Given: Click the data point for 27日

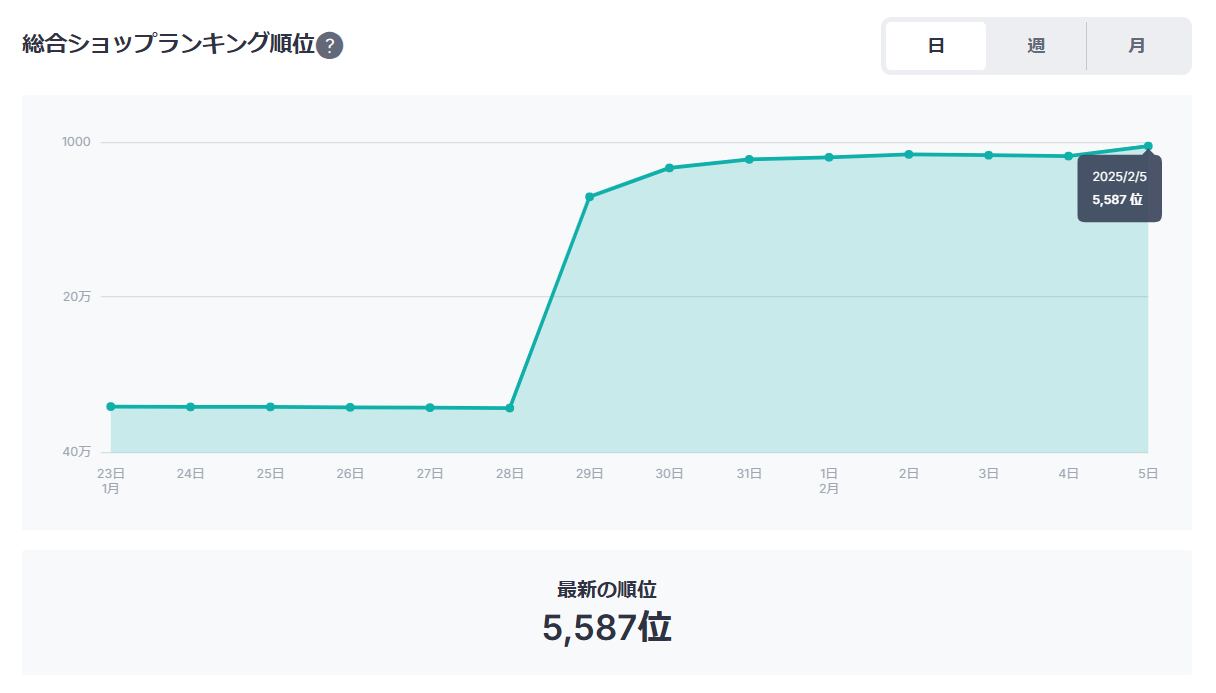Looking at the screenshot, I should (x=430, y=408).
